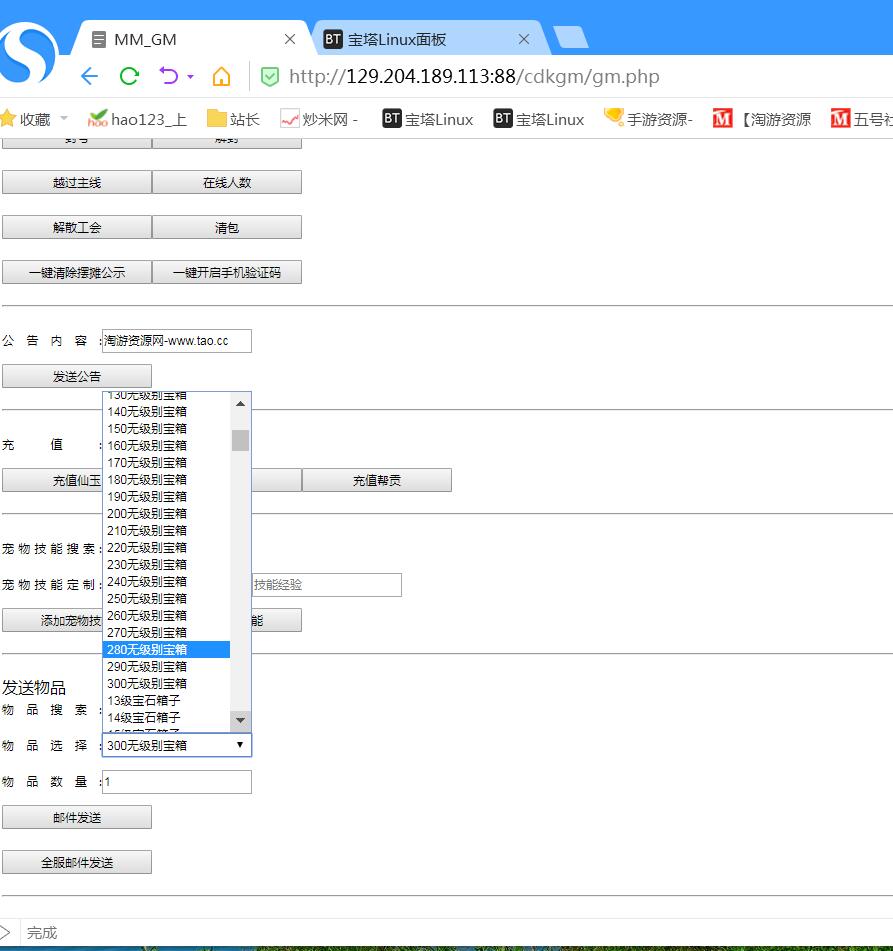The width and height of the screenshot is (893, 951).
Task: Toggle the 物品选择 combo box arrow
Action: point(239,745)
